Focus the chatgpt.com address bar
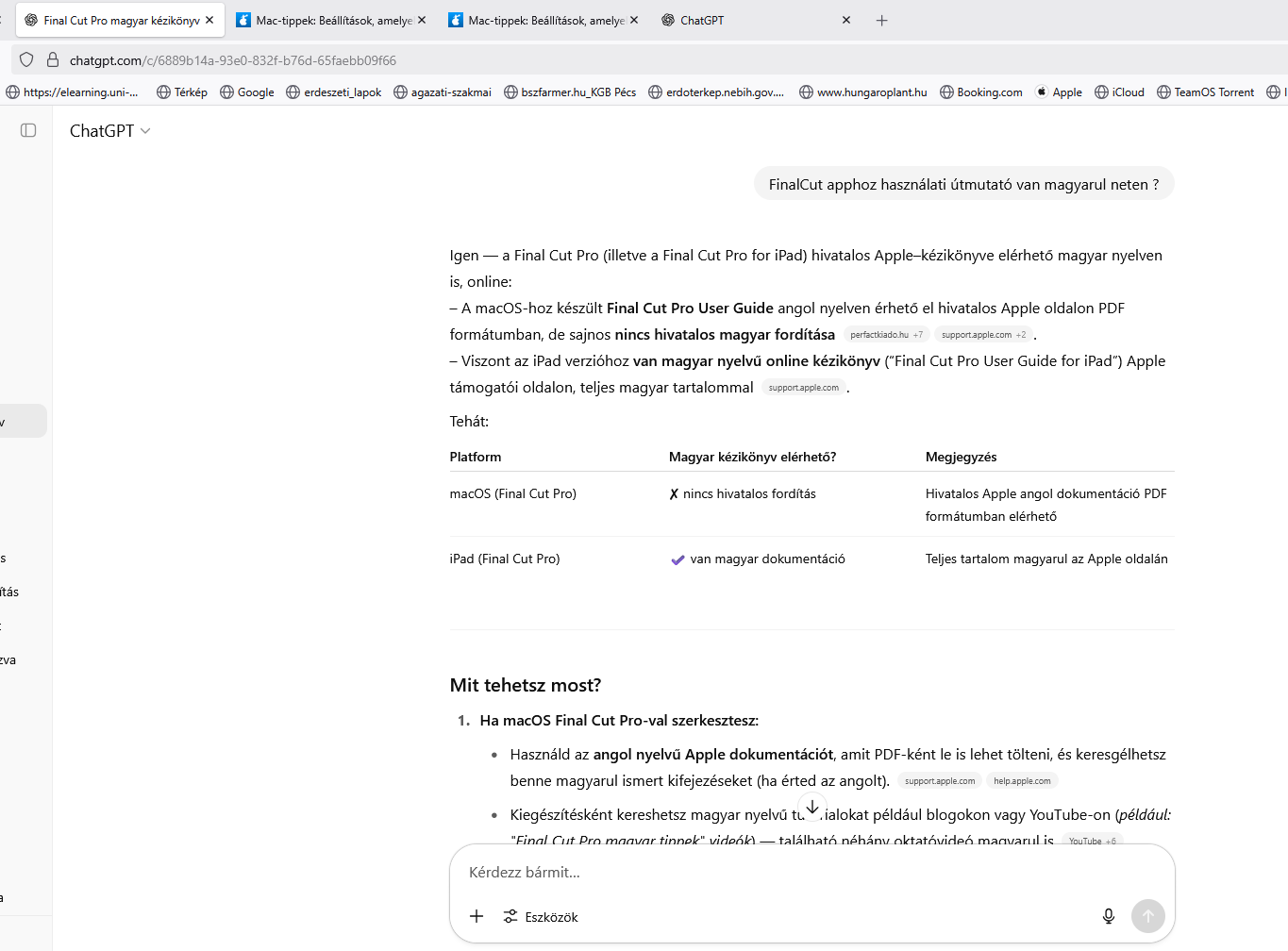The height and width of the screenshot is (951, 1288). pyautogui.click(x=651, y=59)
